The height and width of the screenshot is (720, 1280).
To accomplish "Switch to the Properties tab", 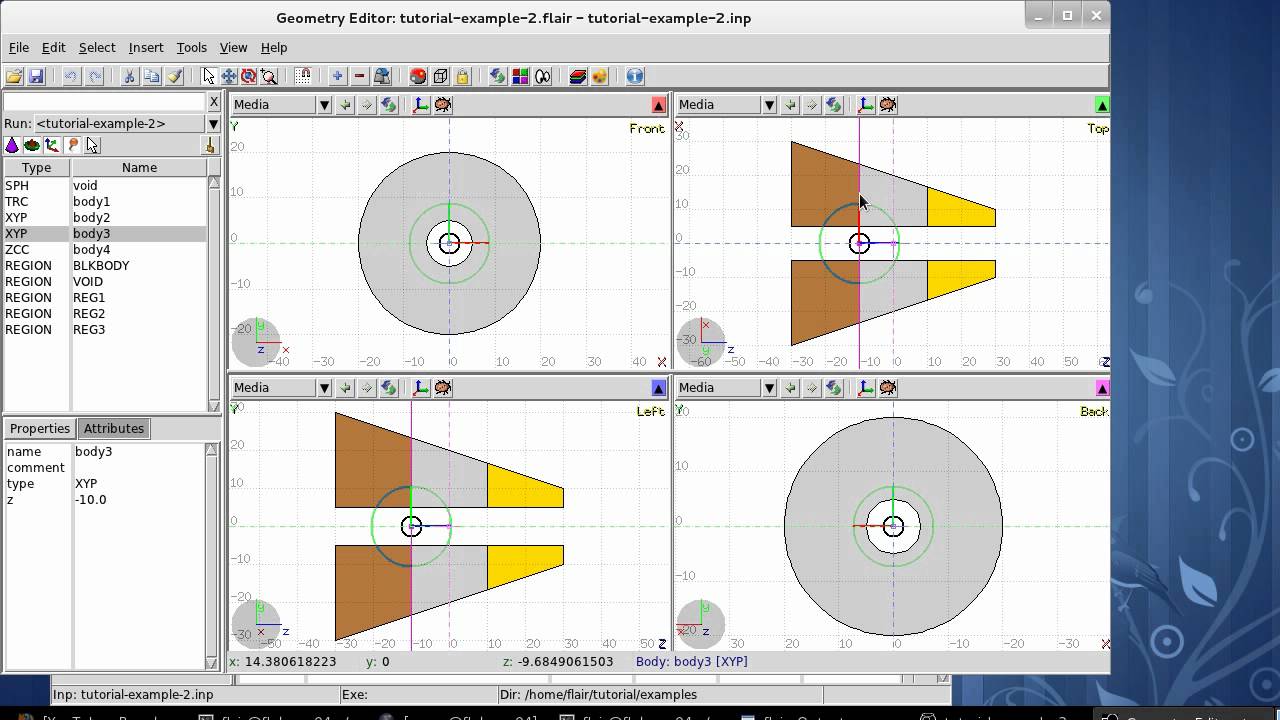I will [x=40, y=428].
